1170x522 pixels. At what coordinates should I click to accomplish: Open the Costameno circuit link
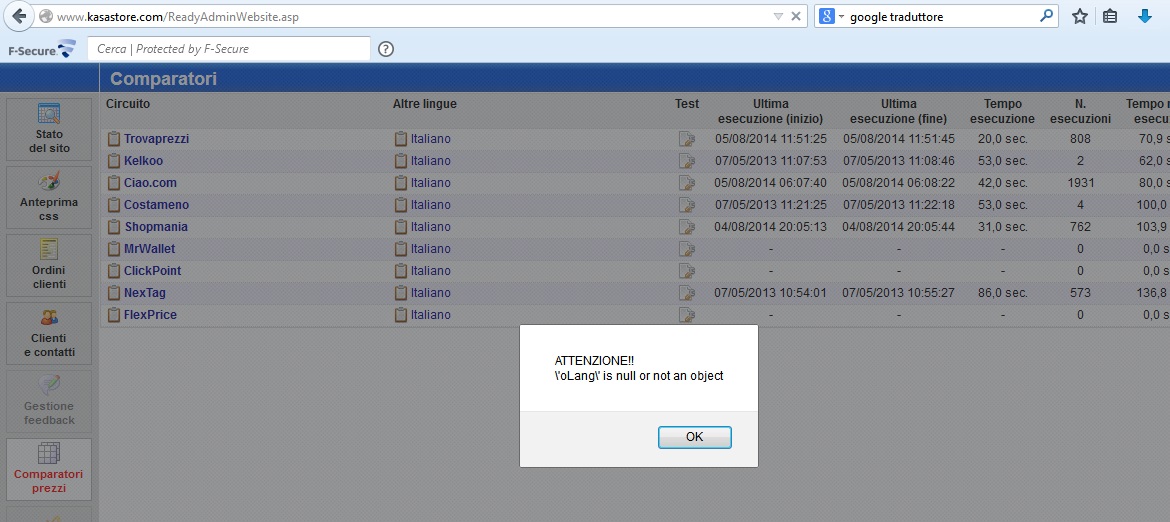(x=157, y=204)
